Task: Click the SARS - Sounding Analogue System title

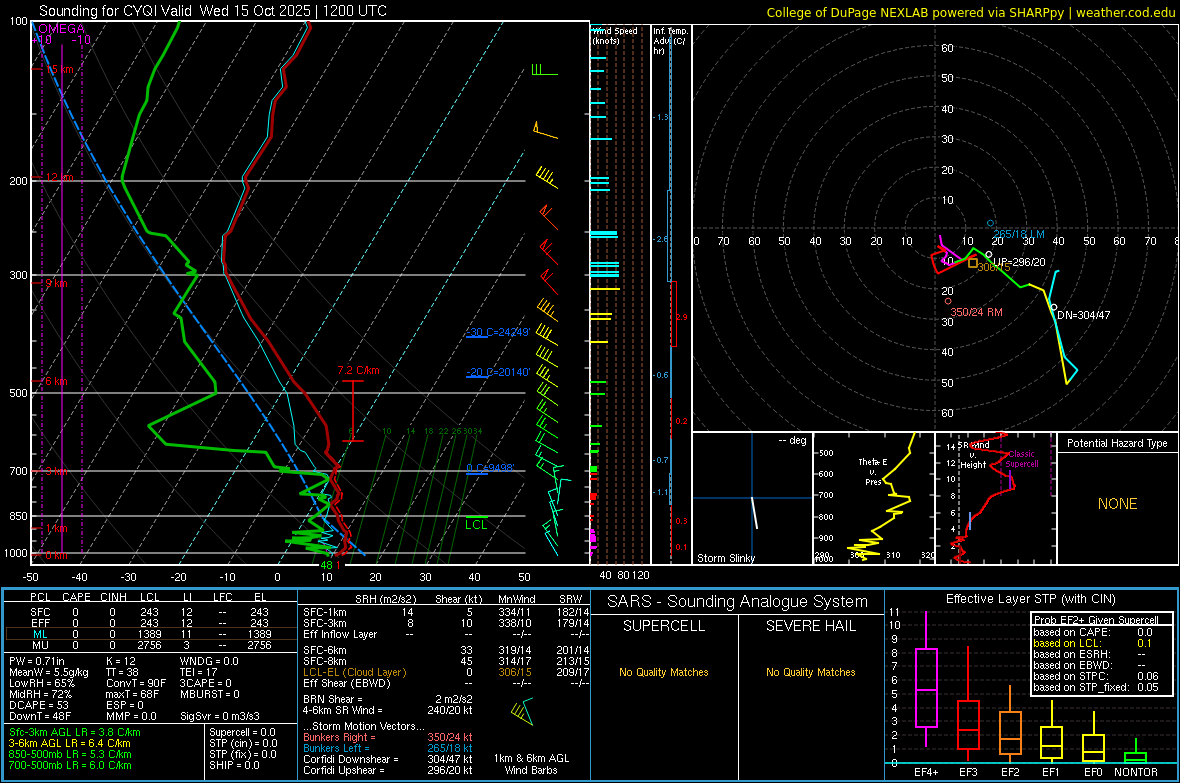Action: 737,602
